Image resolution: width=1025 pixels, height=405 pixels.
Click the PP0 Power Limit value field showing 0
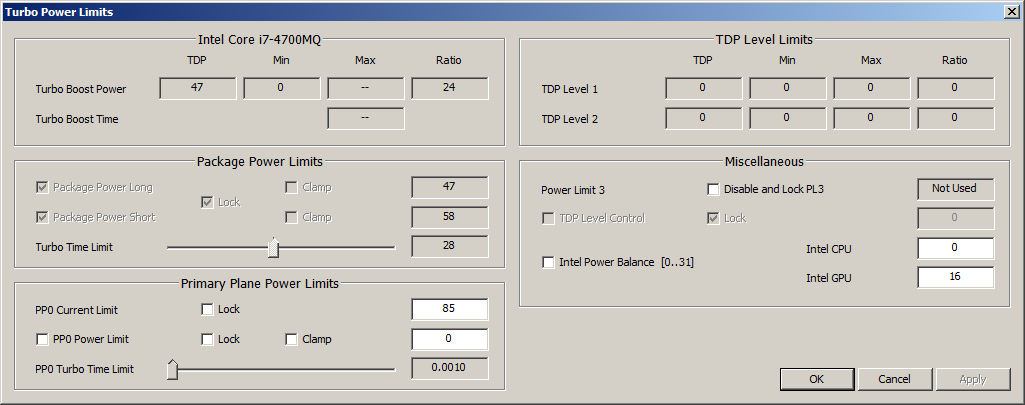(450, 339)
